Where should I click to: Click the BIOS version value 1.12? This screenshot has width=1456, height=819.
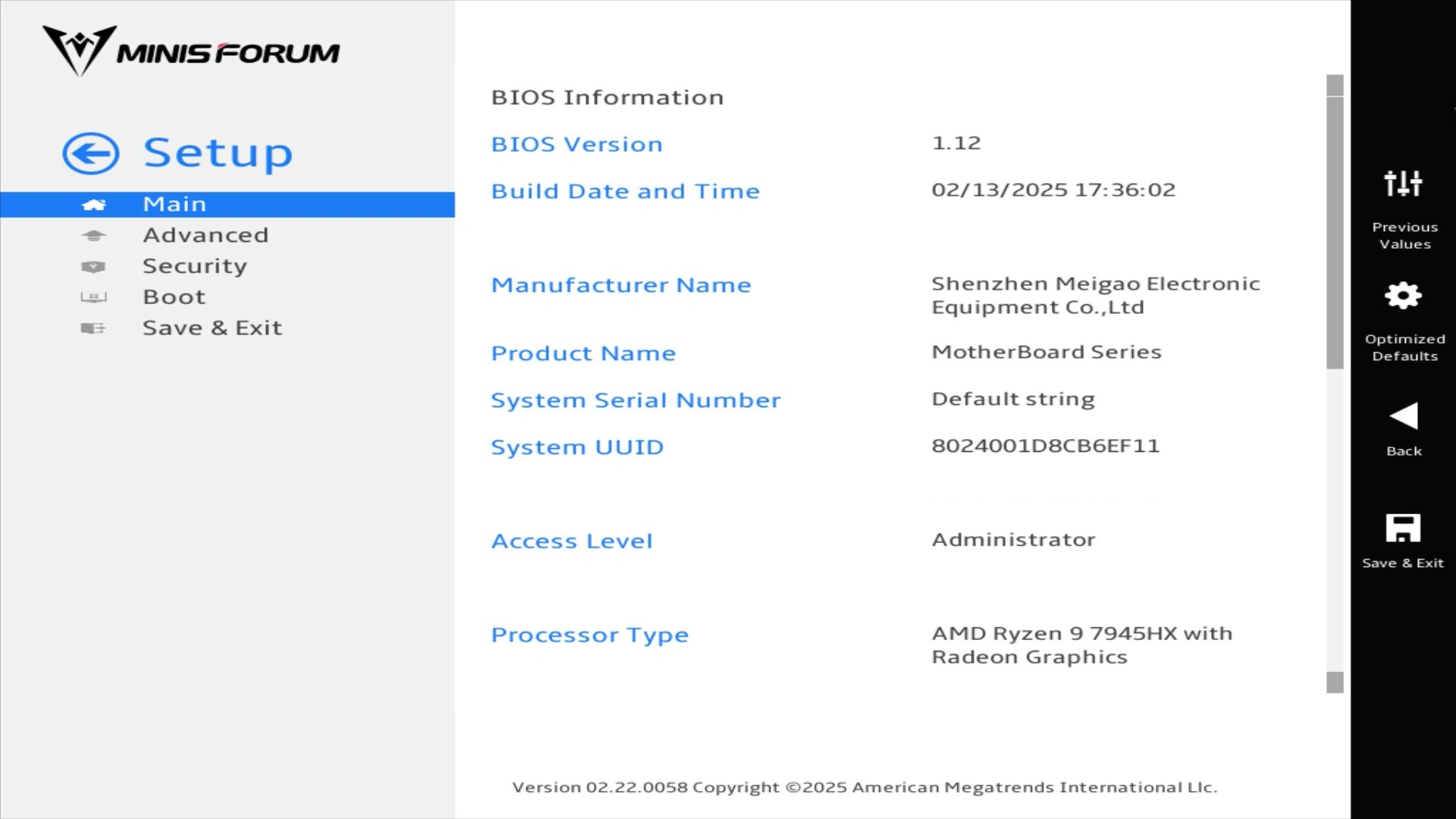pos(956,143)
